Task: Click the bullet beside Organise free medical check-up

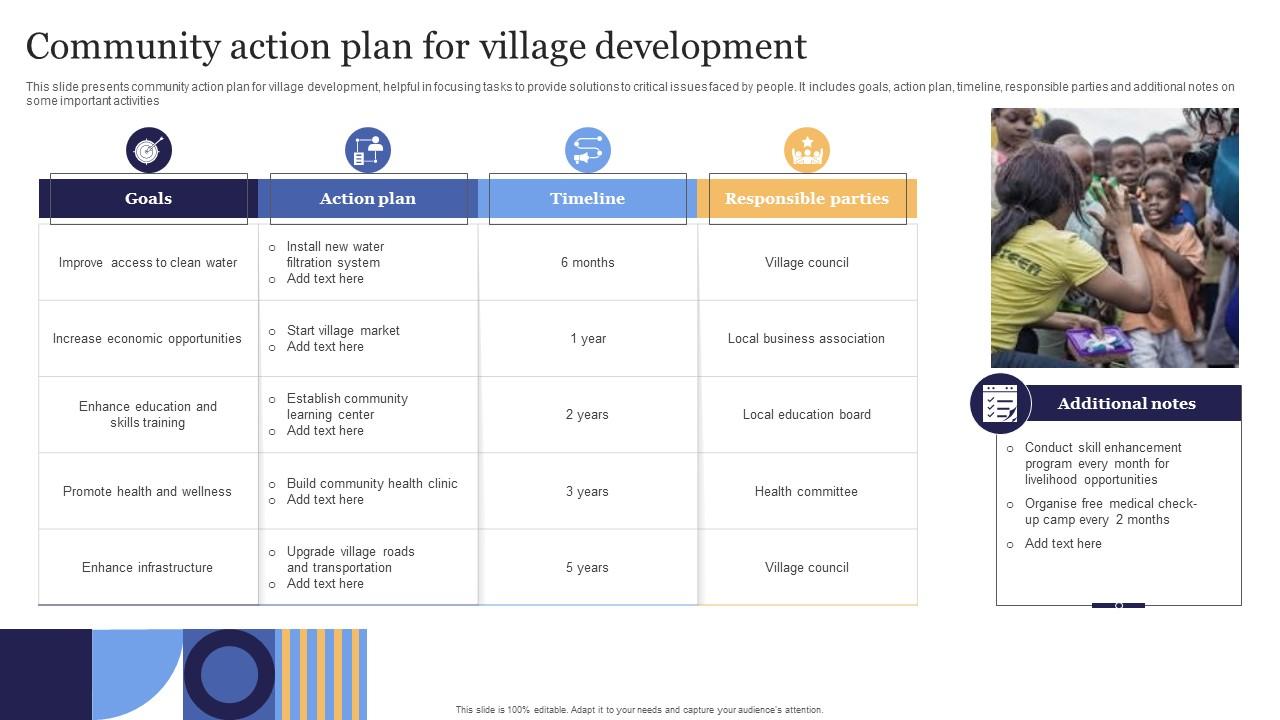Action: click(x=1008, y=503)
